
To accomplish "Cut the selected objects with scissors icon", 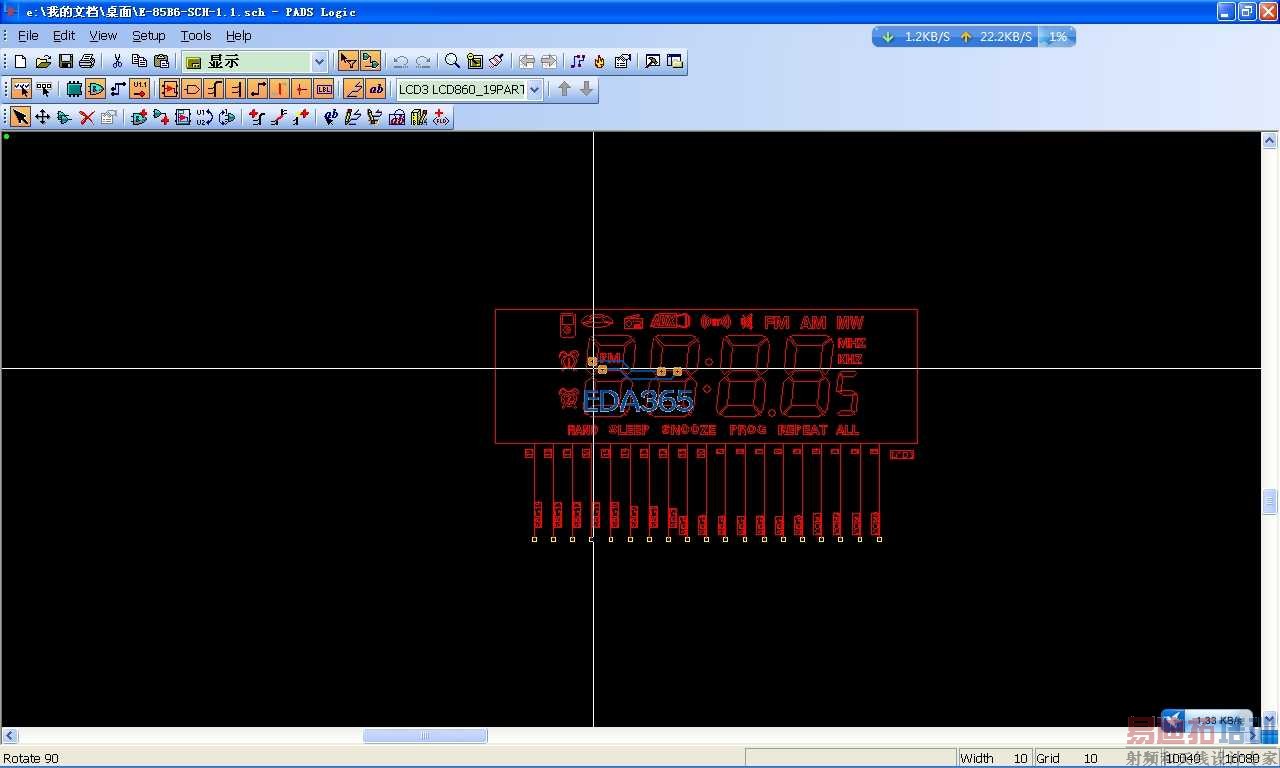I will coord(117,61).
